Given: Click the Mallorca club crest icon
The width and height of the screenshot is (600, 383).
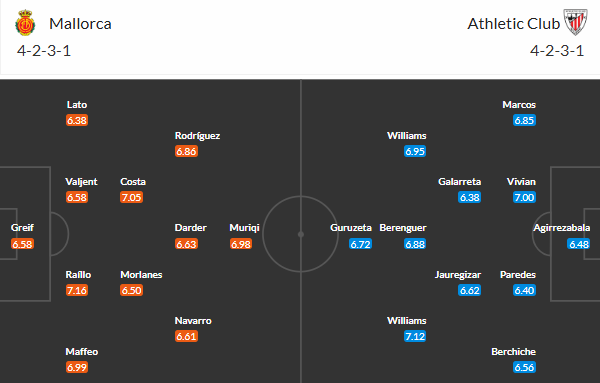Looking at the screenshot, I should tap(25, 23).
